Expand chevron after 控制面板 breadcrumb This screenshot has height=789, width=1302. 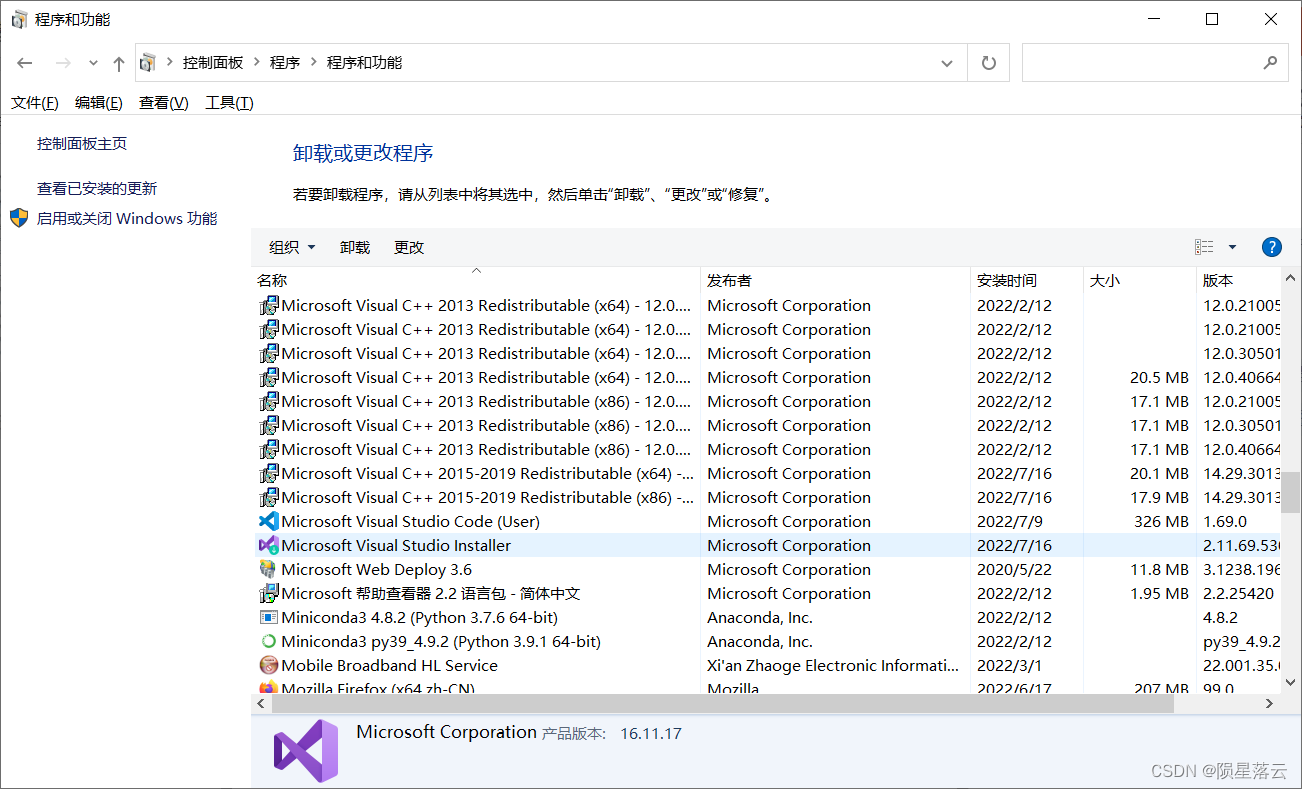[256, 63]
